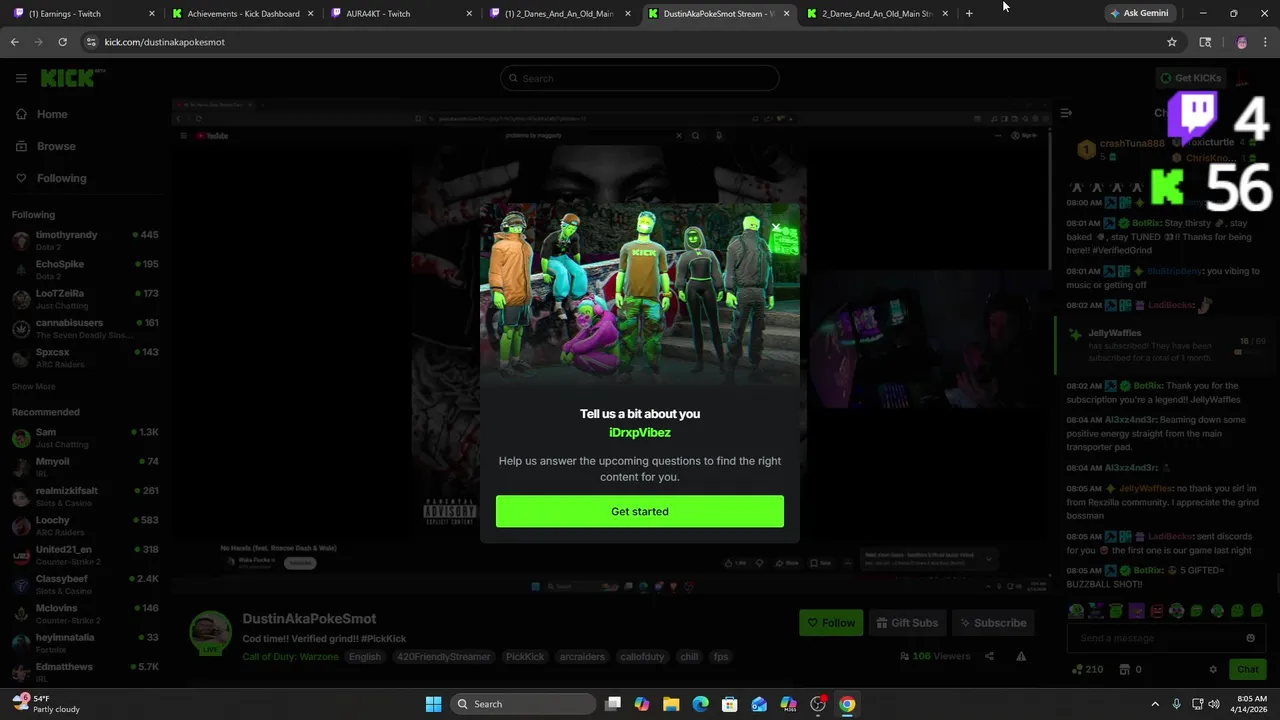Expand Show More followed channels
The image size is (1280, 720).
click(x=33, y=386)
